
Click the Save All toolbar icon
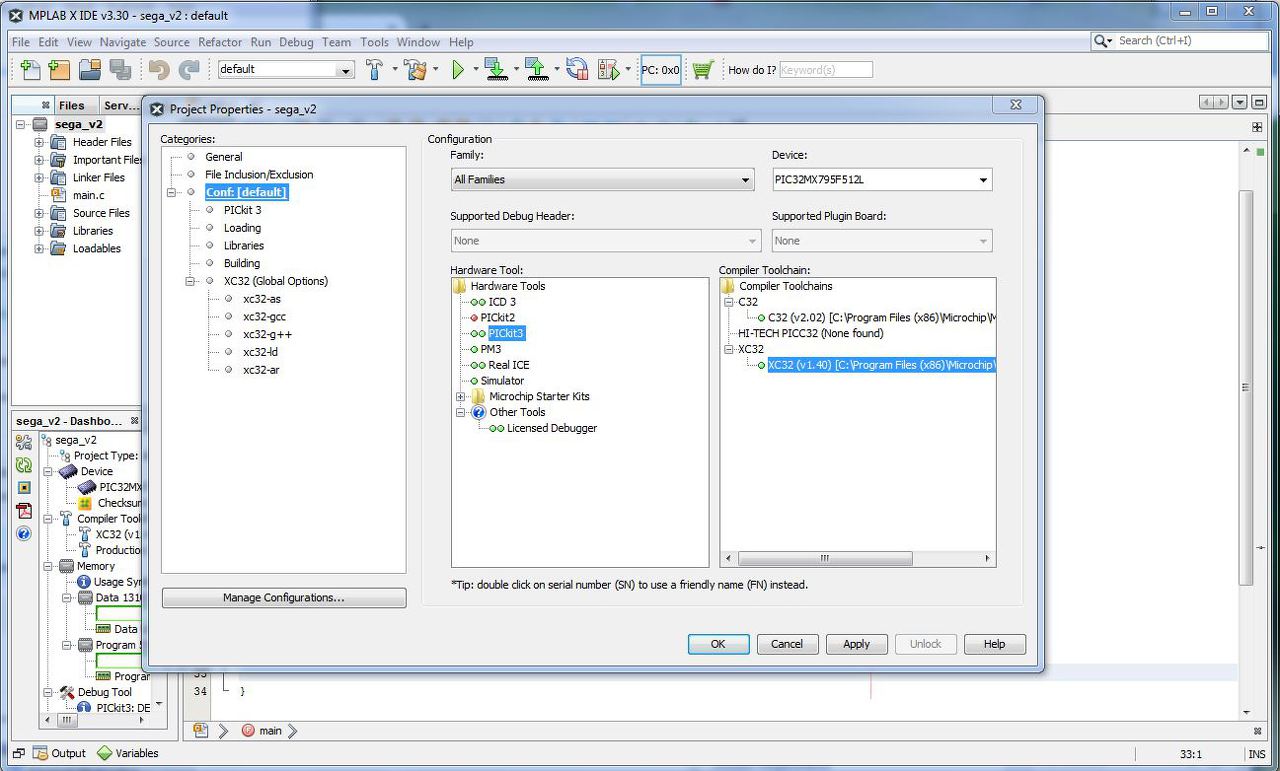(120, 70)
